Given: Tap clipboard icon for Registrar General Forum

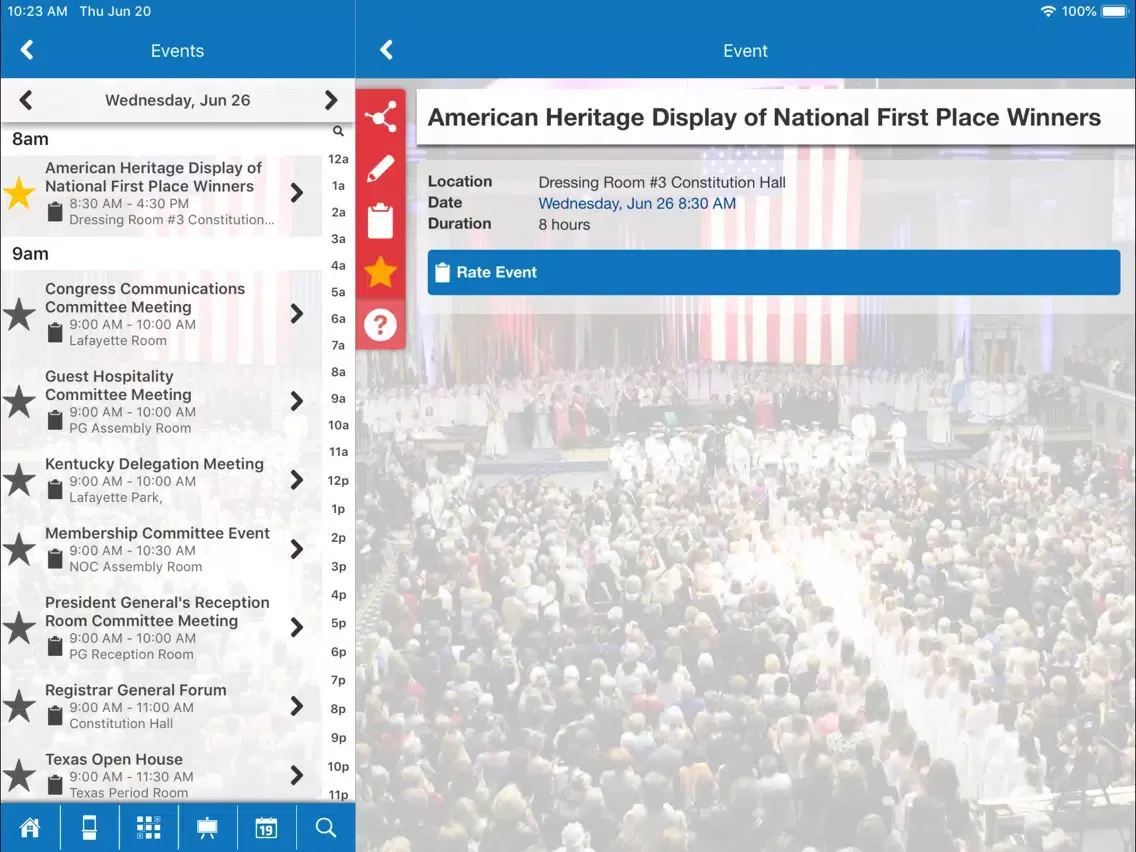Looking at the screenshot, I should click(x=55, y=716).
